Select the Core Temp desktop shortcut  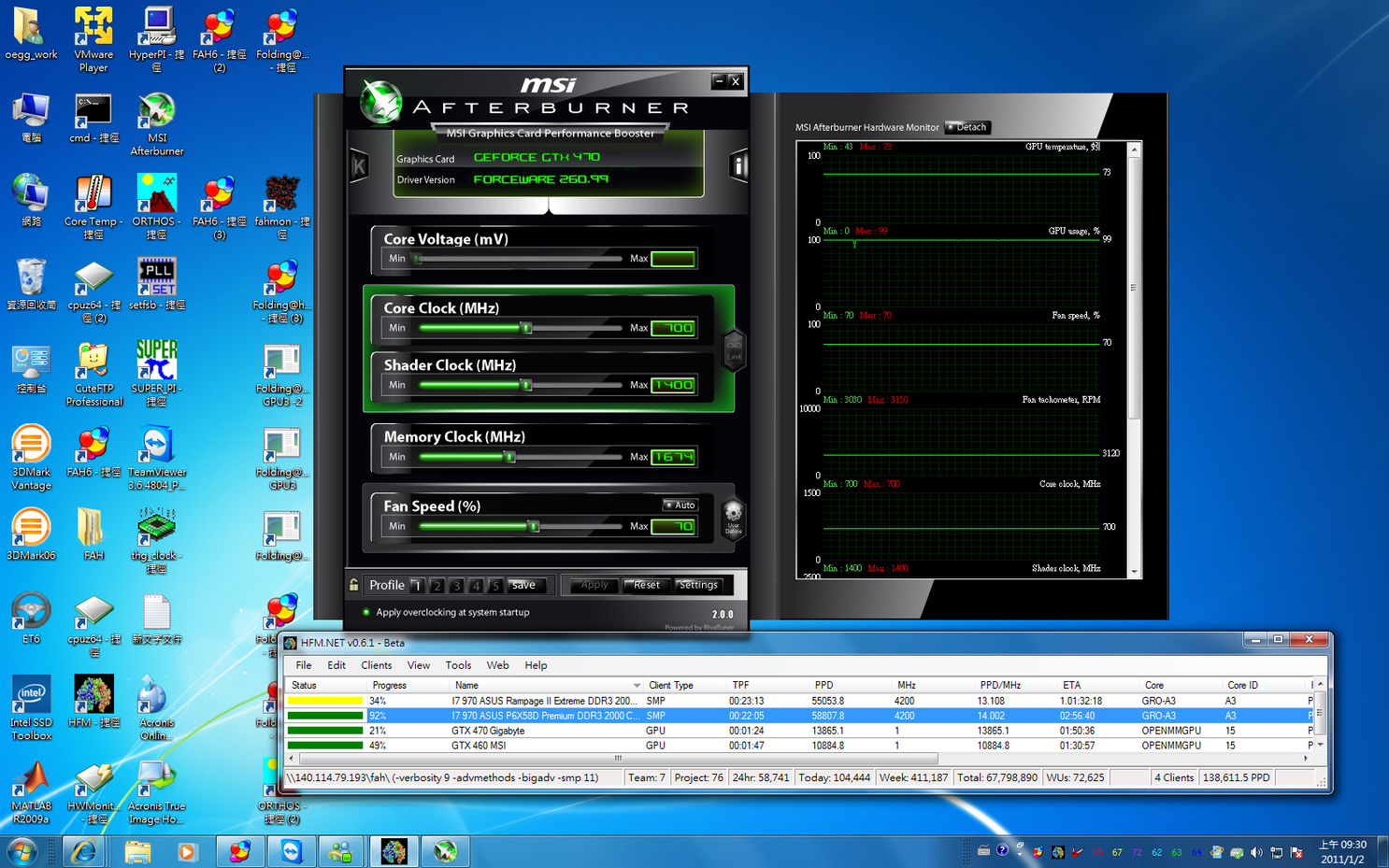tap(93, 207)
